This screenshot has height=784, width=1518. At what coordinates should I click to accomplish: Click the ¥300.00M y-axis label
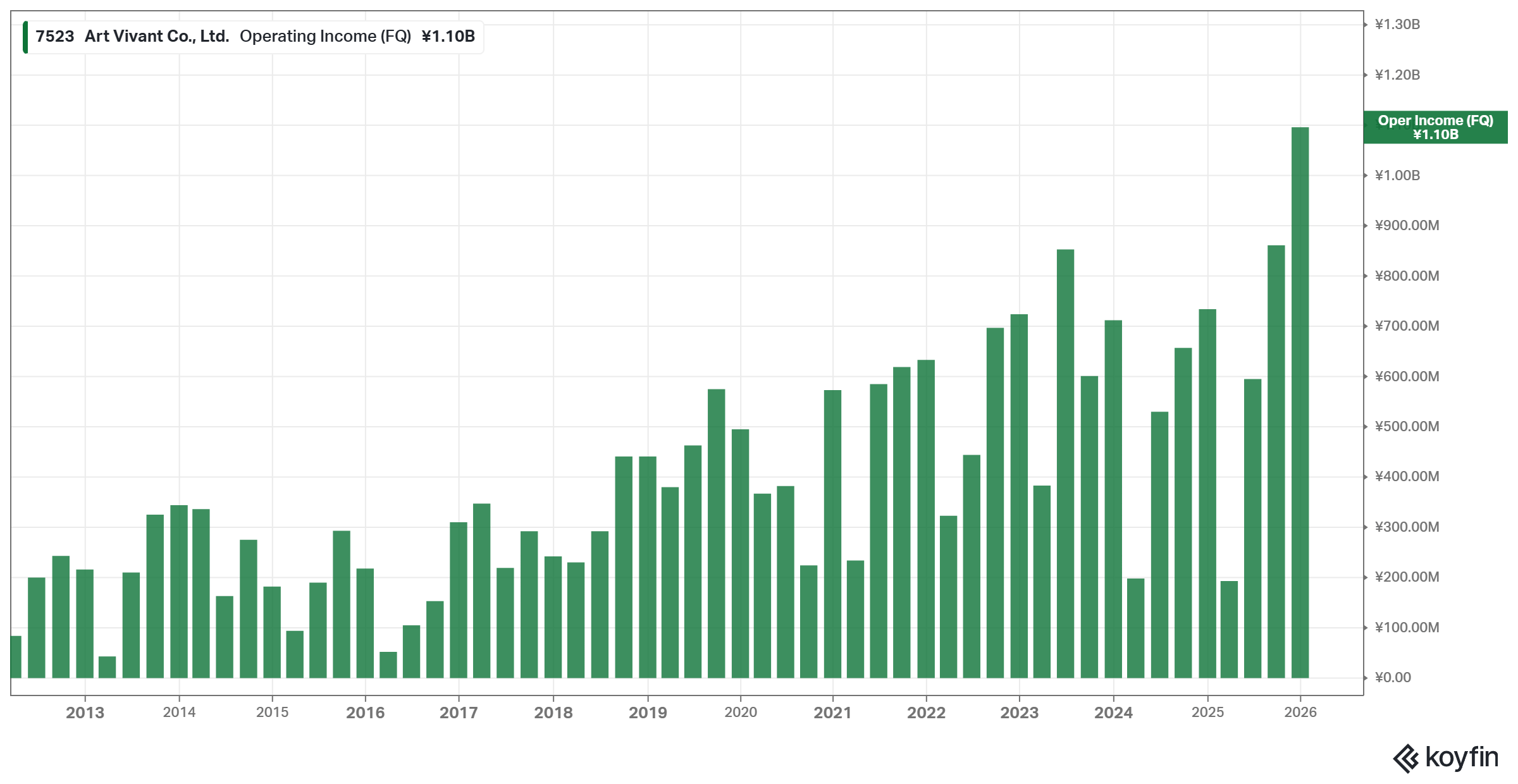(1407, 527)
